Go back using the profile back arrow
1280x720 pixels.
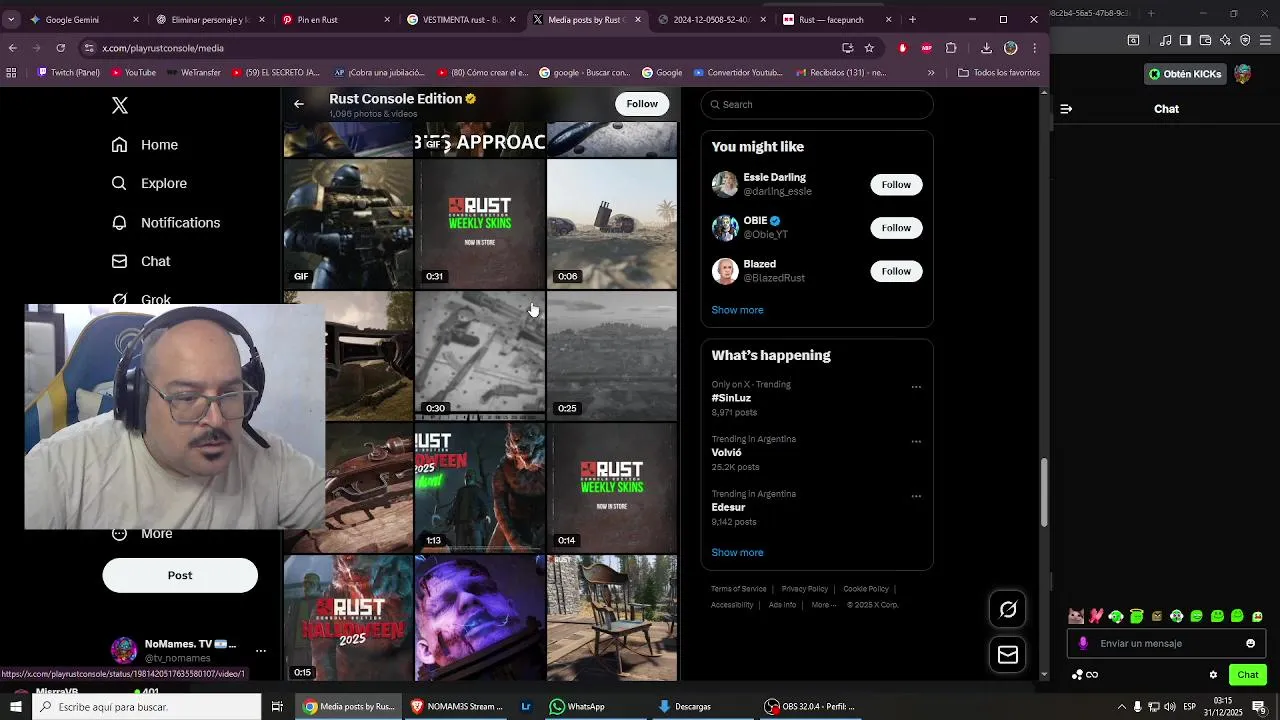299,103
